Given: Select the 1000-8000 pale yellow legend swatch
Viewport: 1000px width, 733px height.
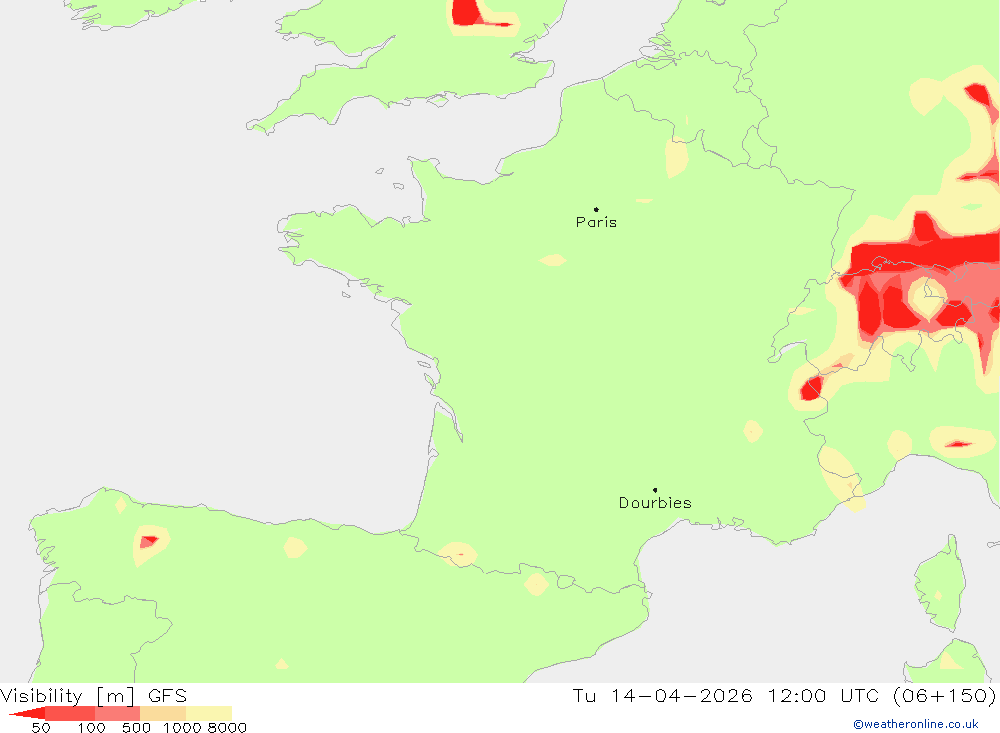Looking at the screenshot, I should tap(209, 713).
